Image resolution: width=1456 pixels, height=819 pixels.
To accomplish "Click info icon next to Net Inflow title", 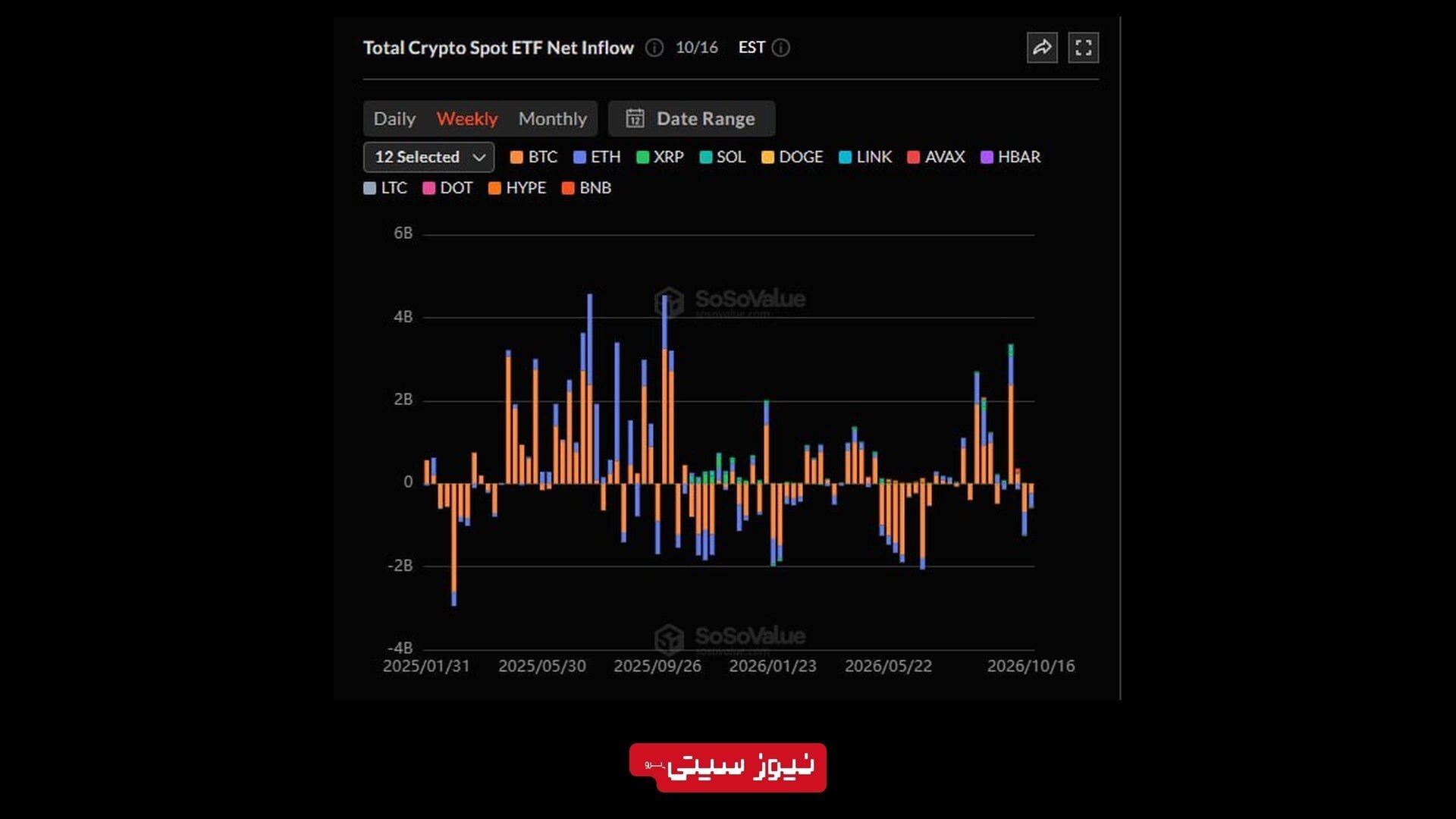I will (654, 48).
